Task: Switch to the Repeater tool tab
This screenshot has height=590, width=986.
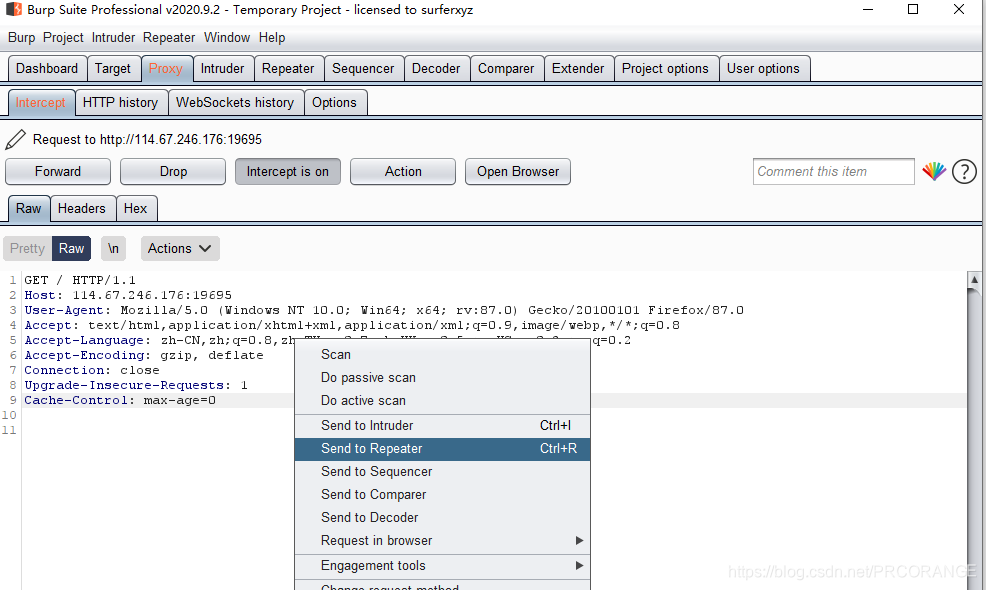Action: point(288,69)
